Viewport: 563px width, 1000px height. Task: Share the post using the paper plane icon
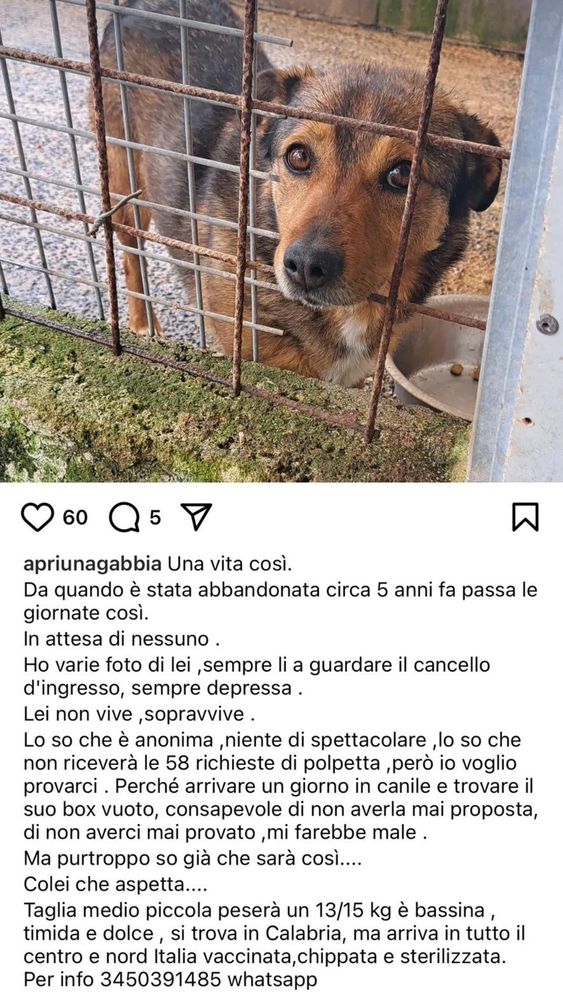click(x=196, y=517)
